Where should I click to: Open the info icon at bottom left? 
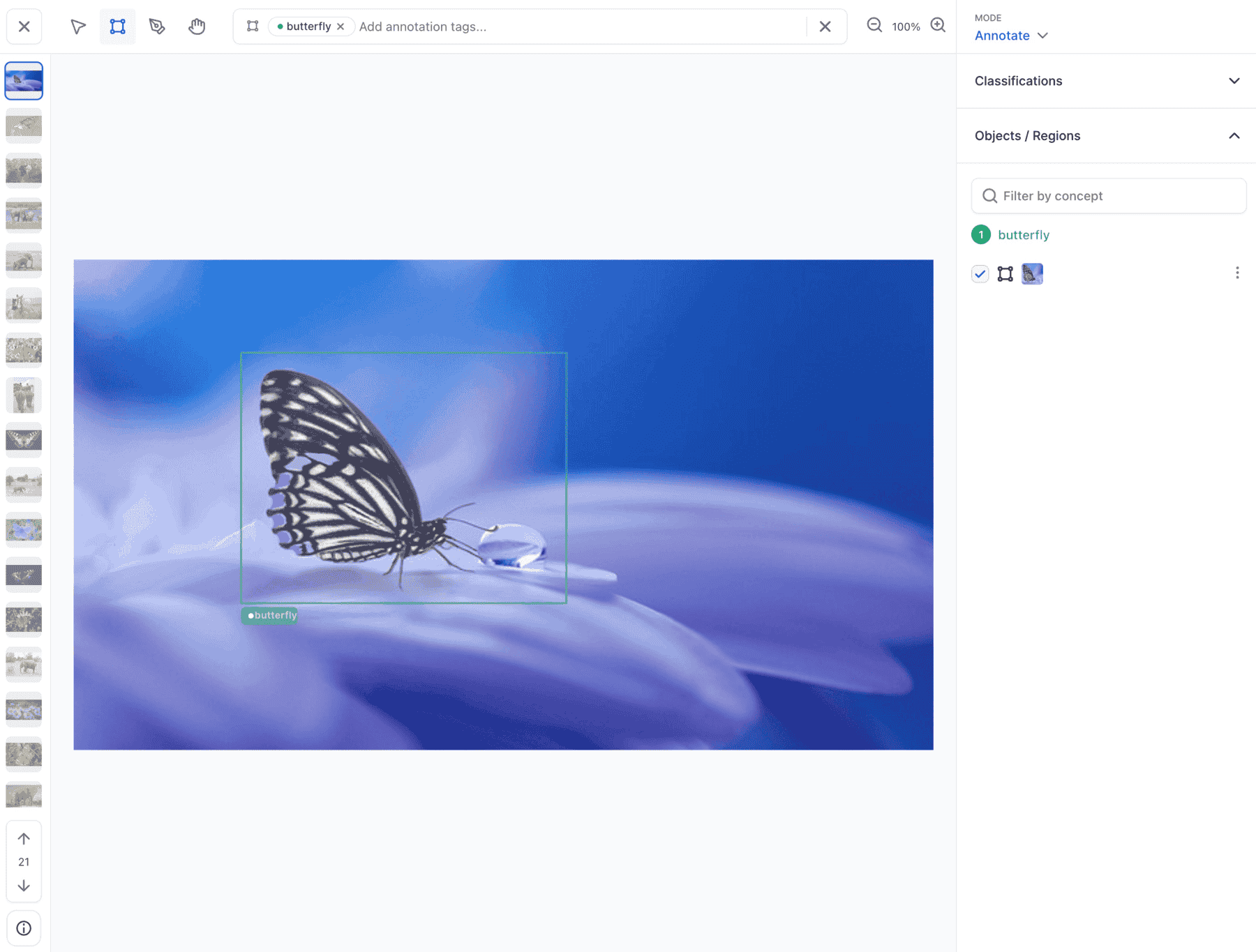[x=24, y=928]
